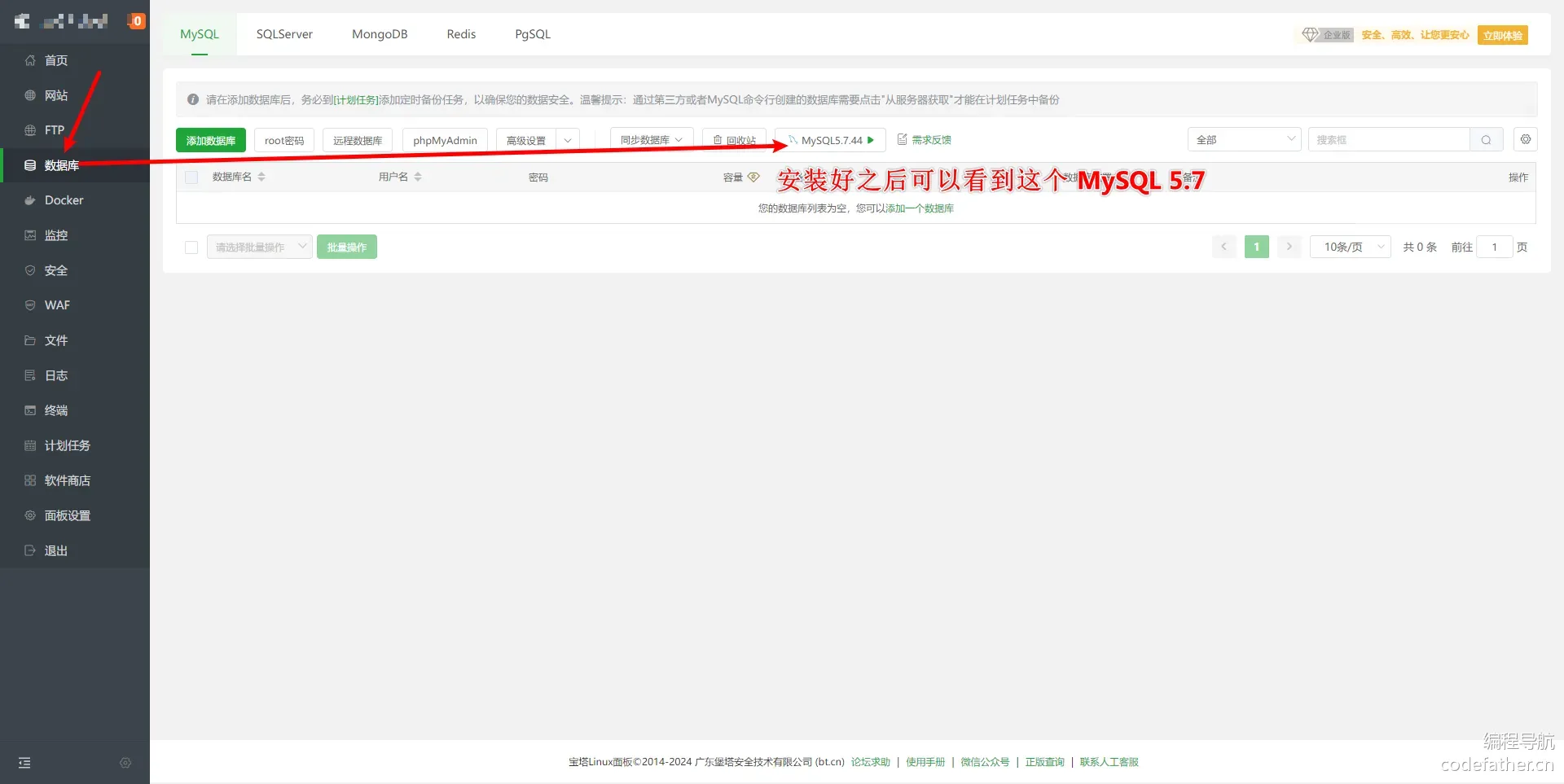Open table settings gear icon

tap(1525, 140)
